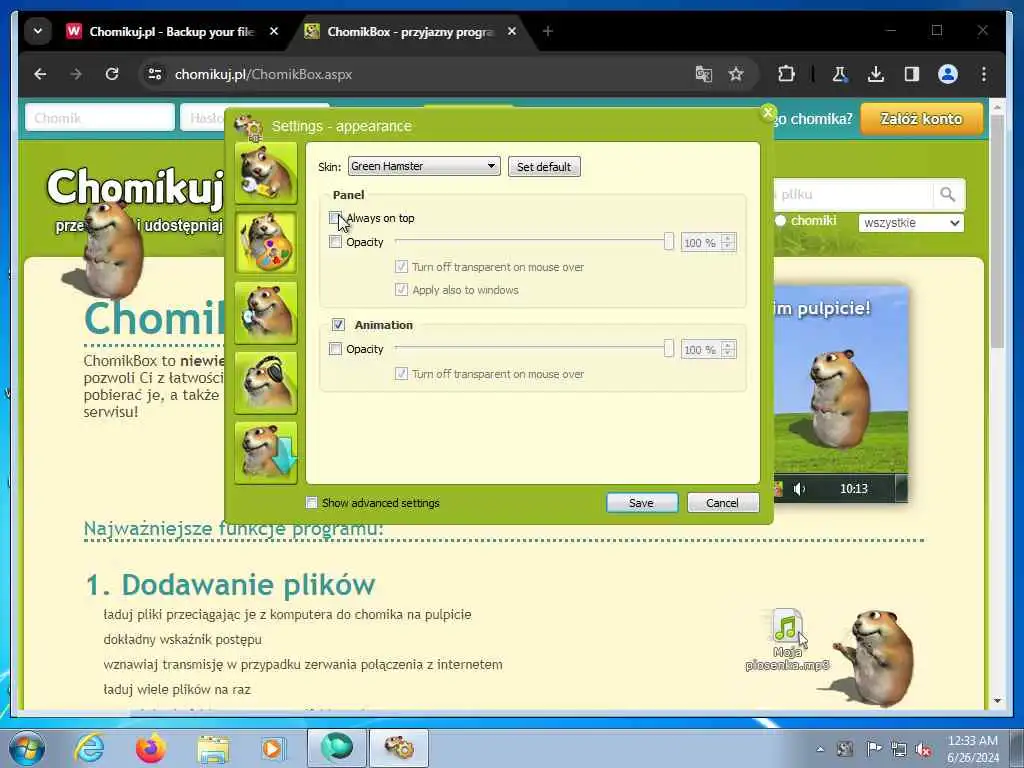This screenshot has width=1024, height=768.
Task: Click the Chomik login input field
Action: (100, 118)
